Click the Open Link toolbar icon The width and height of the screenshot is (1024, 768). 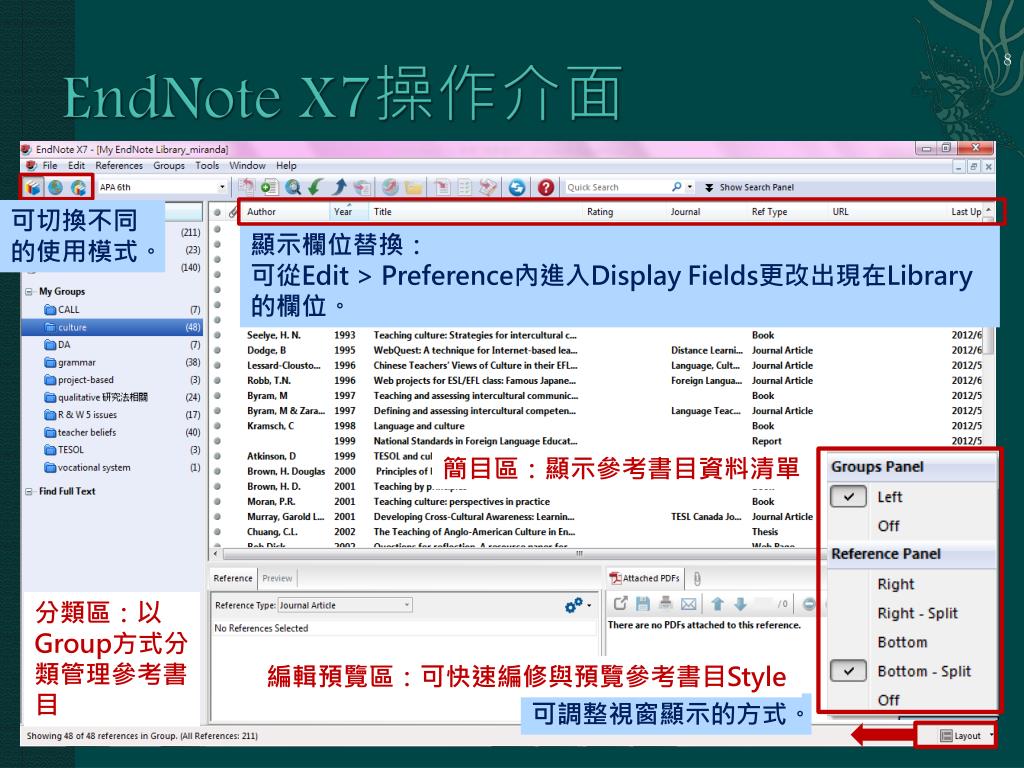point(390,187)
